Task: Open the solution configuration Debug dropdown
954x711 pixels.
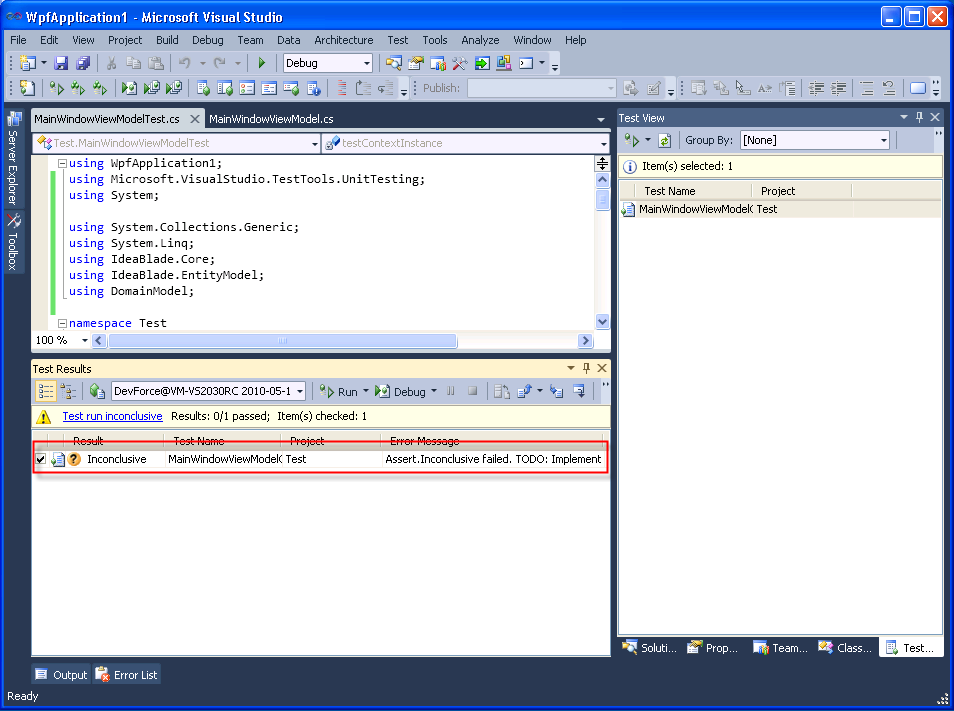Action: (367, 63)
